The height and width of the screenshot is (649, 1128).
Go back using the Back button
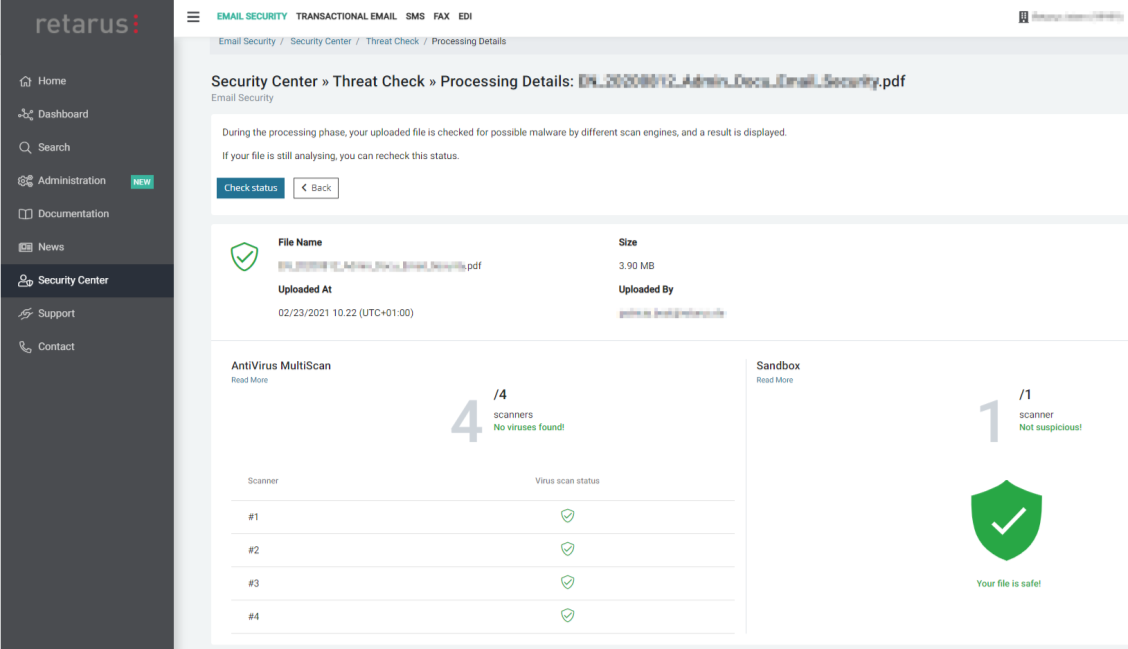316,188
